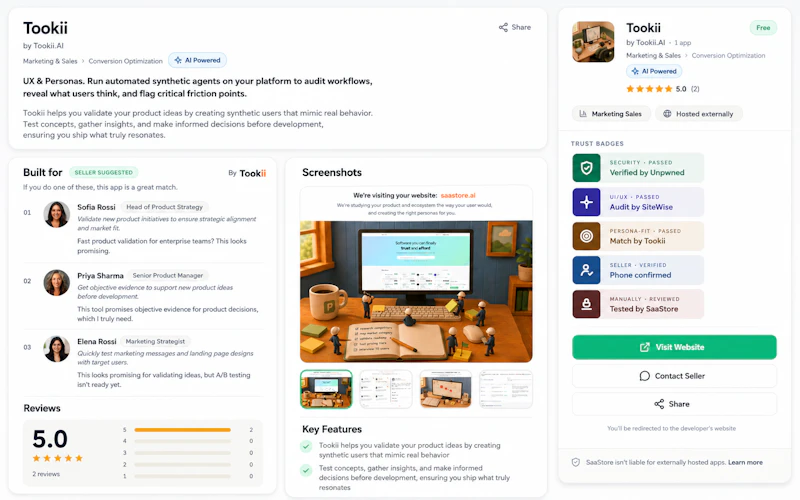Click the 1 app text in sidebar

pyautogui.click(x=683, y=43)
